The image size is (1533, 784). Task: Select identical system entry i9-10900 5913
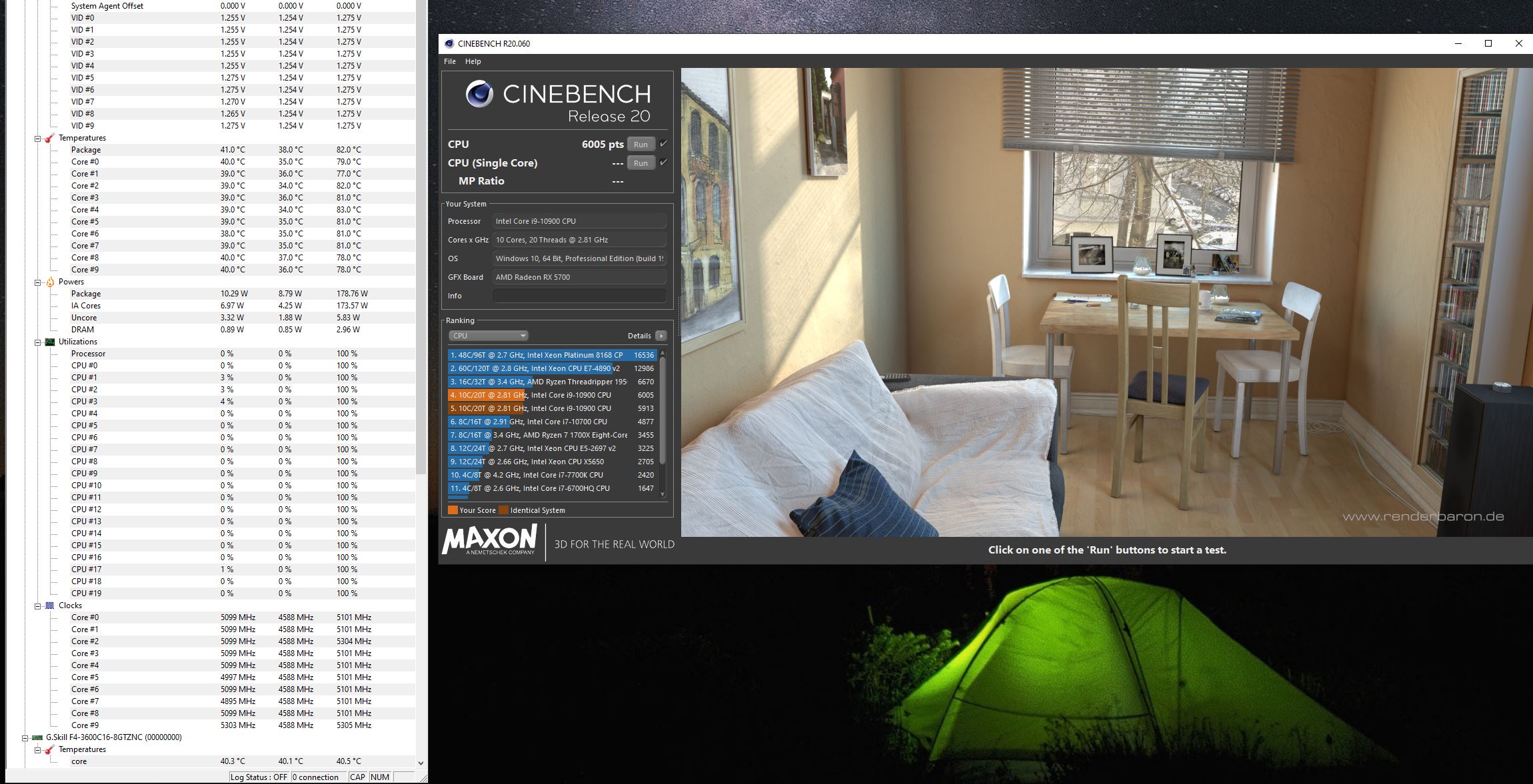(552, 408)
